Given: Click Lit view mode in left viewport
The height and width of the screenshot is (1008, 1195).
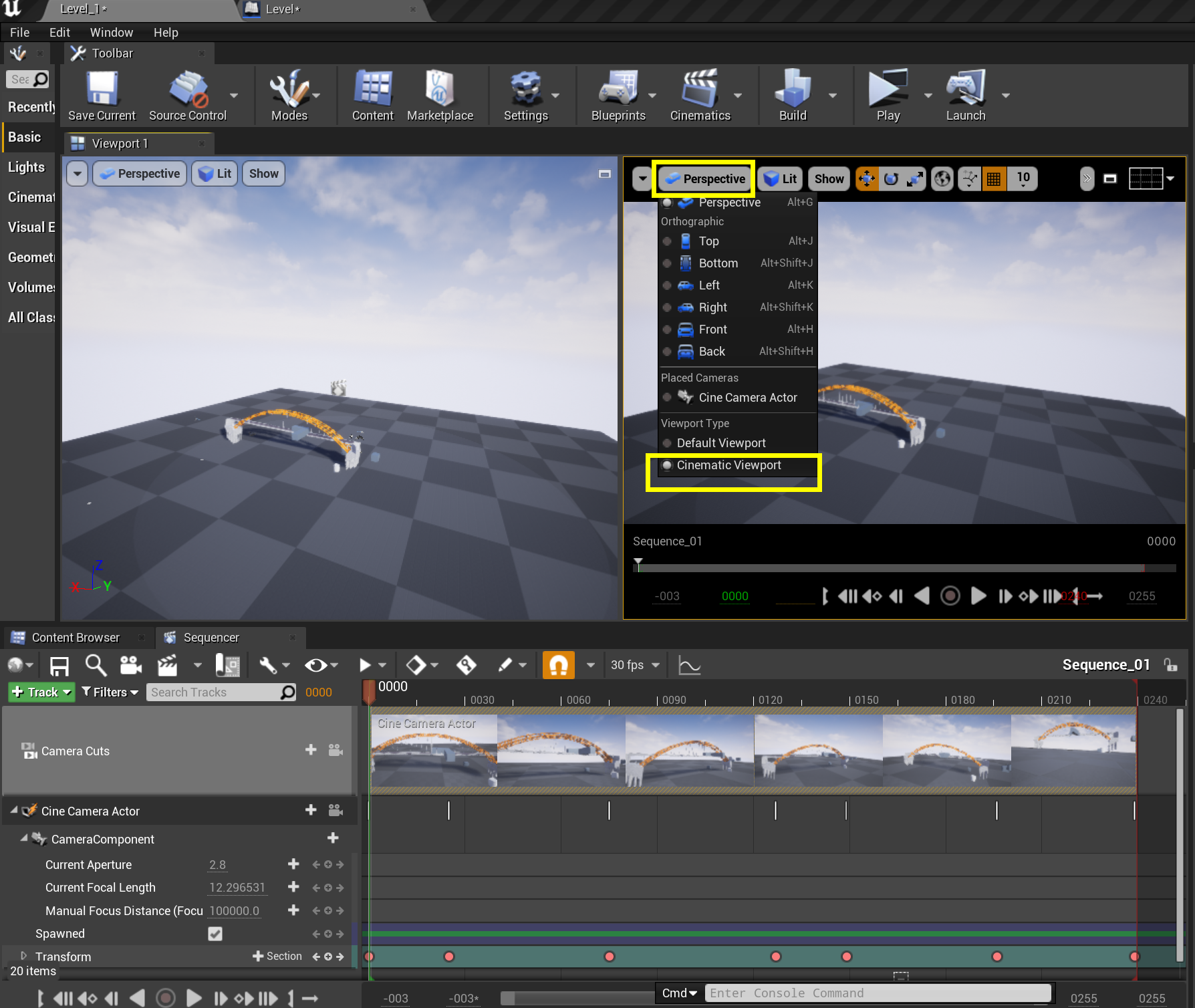Looking at the screenshot, I should [x=215, y=174].
